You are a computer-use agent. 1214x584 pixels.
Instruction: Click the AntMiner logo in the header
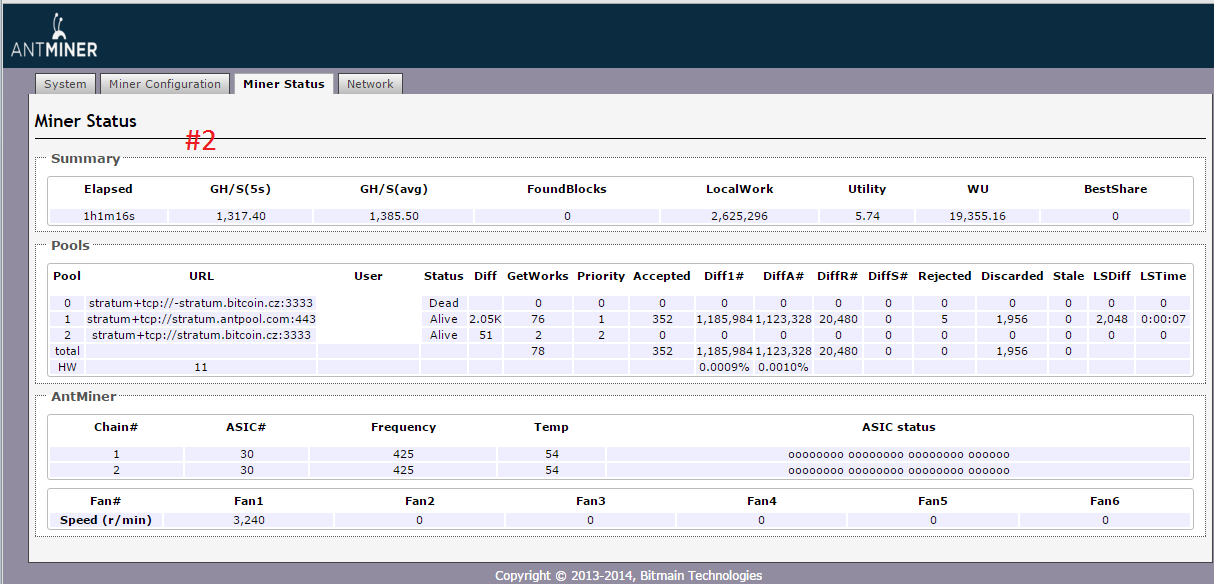(x=55, y=36)
